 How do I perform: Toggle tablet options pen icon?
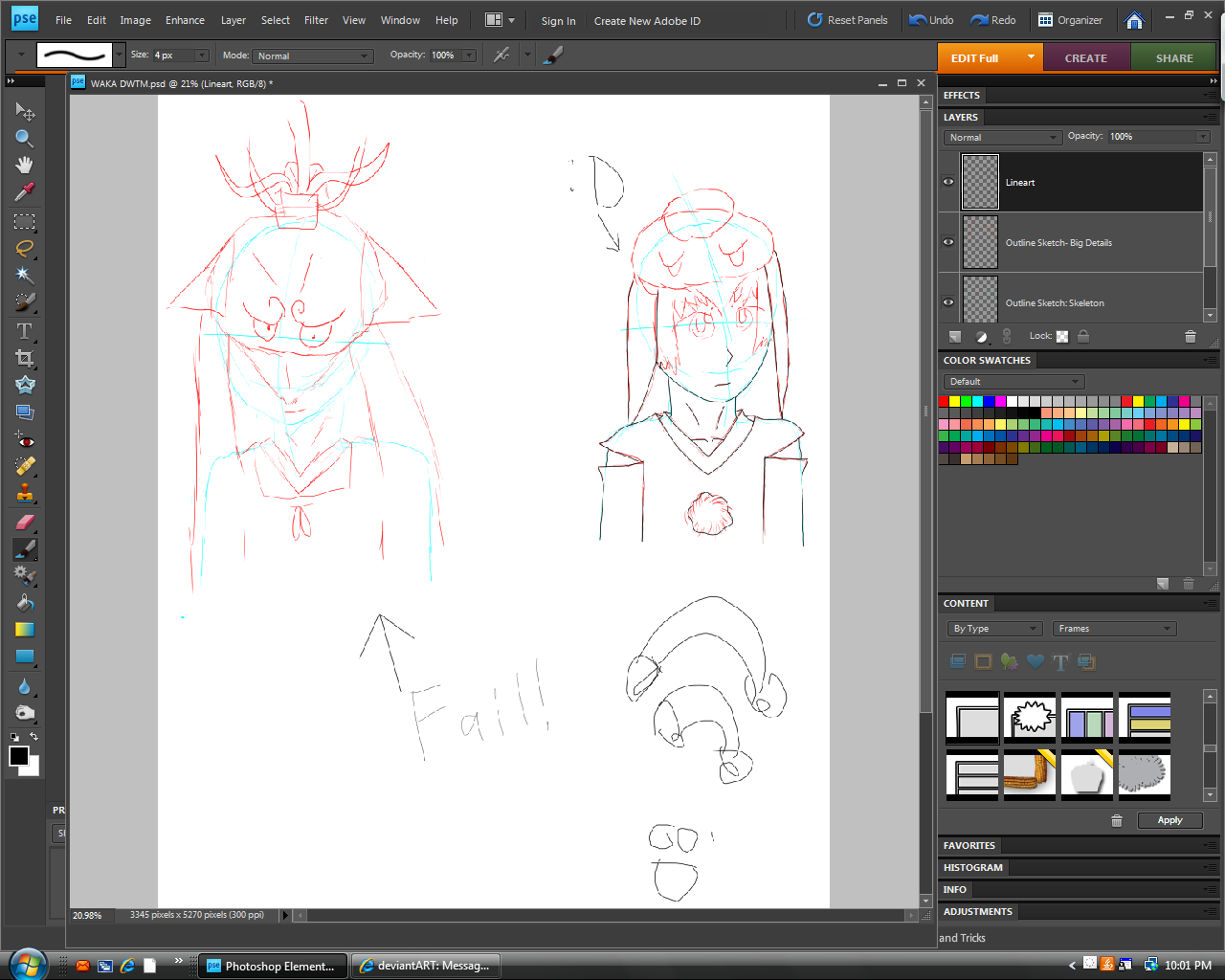pos(553,56)
